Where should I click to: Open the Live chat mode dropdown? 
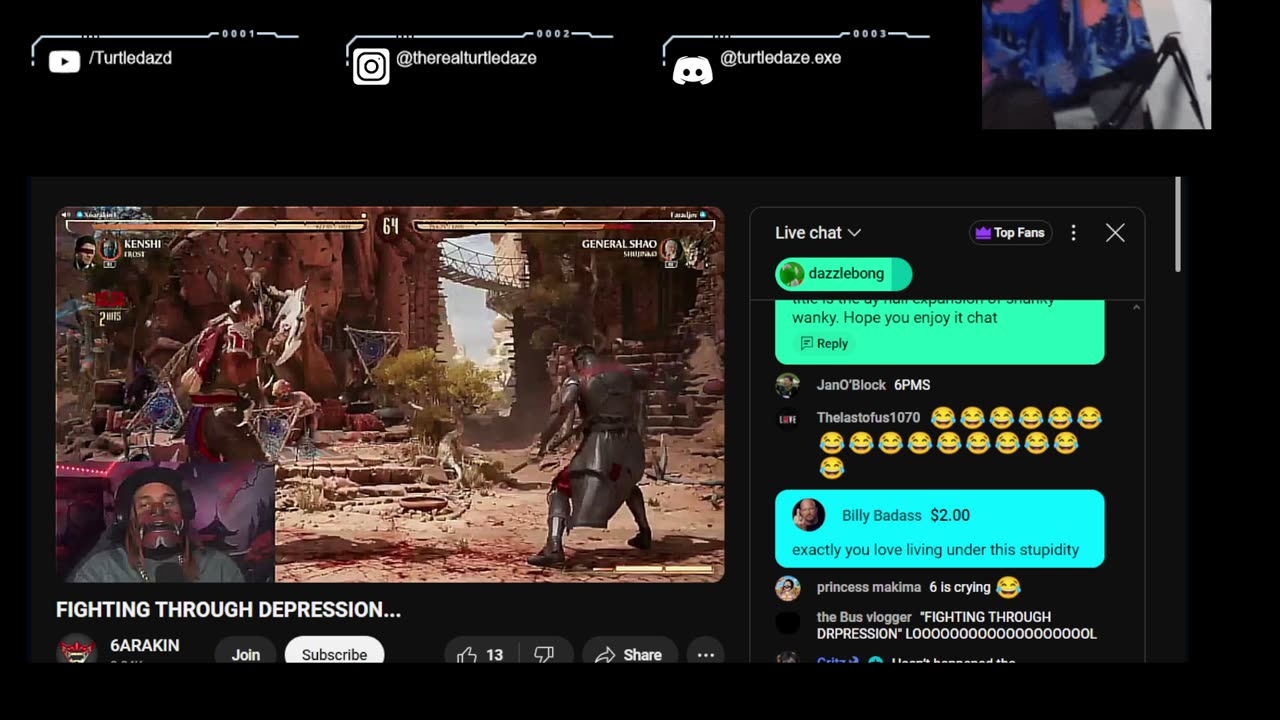[818, 233]
